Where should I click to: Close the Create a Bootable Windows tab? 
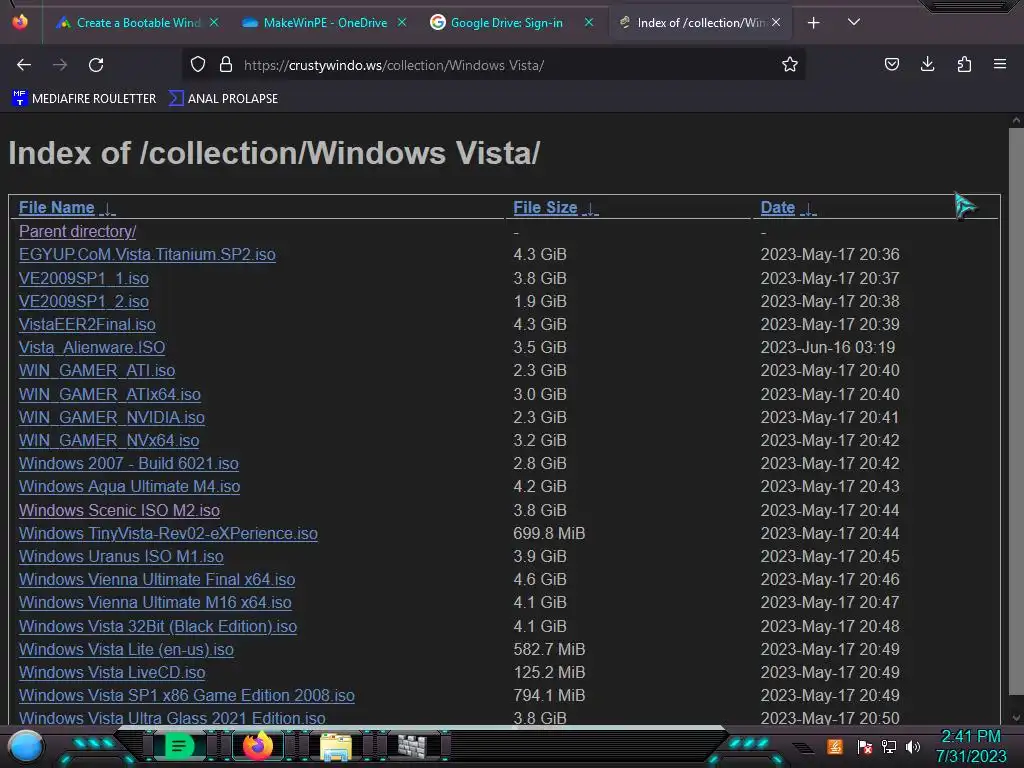coord(214,23)
